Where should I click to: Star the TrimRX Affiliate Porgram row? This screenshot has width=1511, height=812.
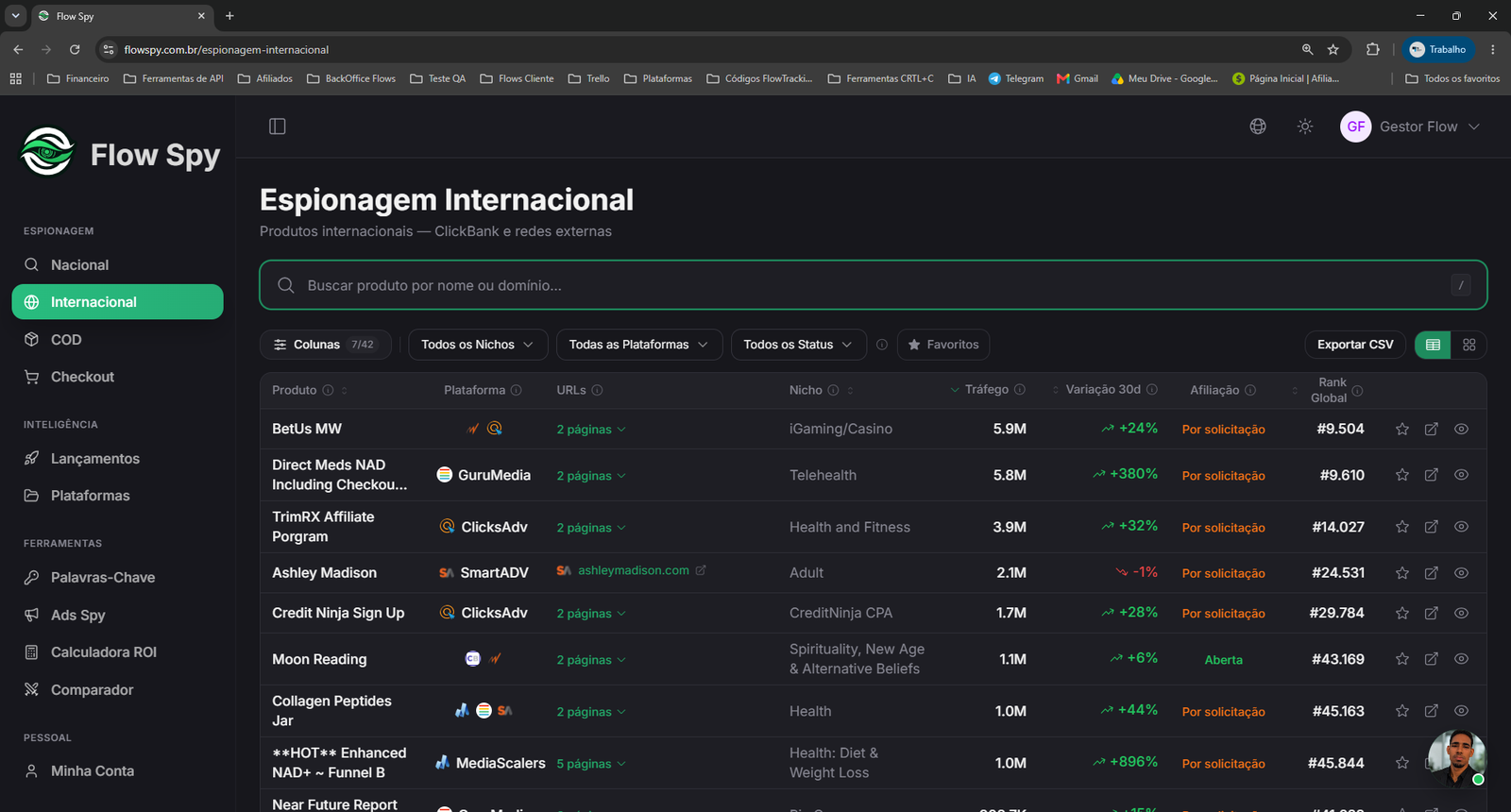pos(1402,527)
